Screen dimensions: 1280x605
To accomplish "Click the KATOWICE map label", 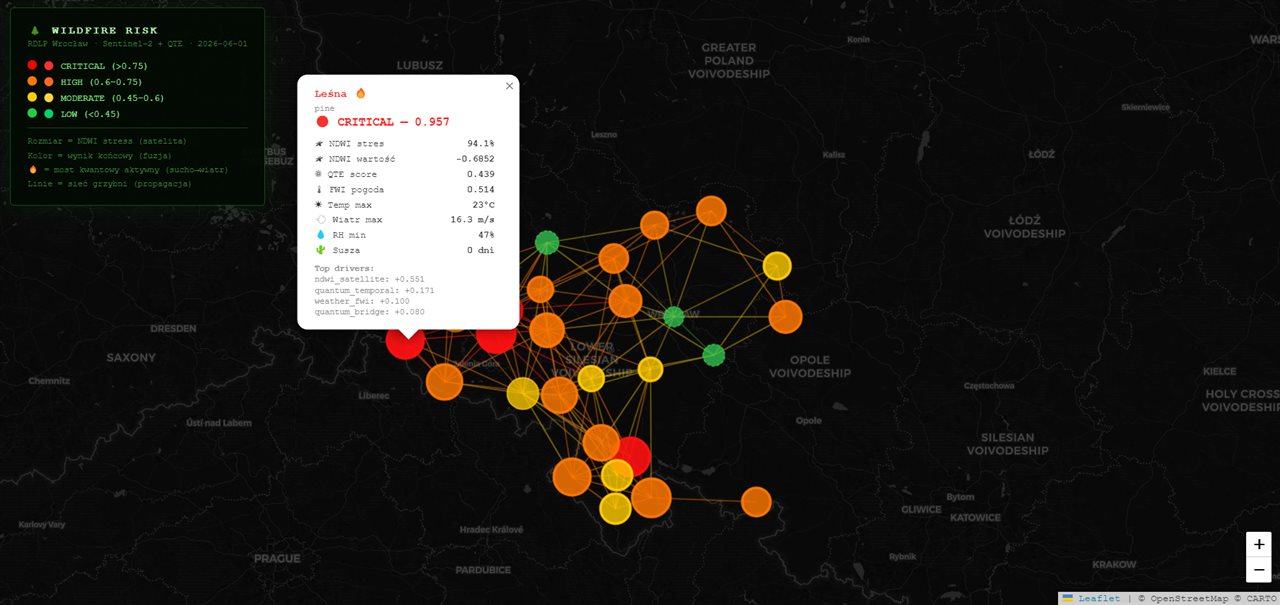I will tap(975, 517).
